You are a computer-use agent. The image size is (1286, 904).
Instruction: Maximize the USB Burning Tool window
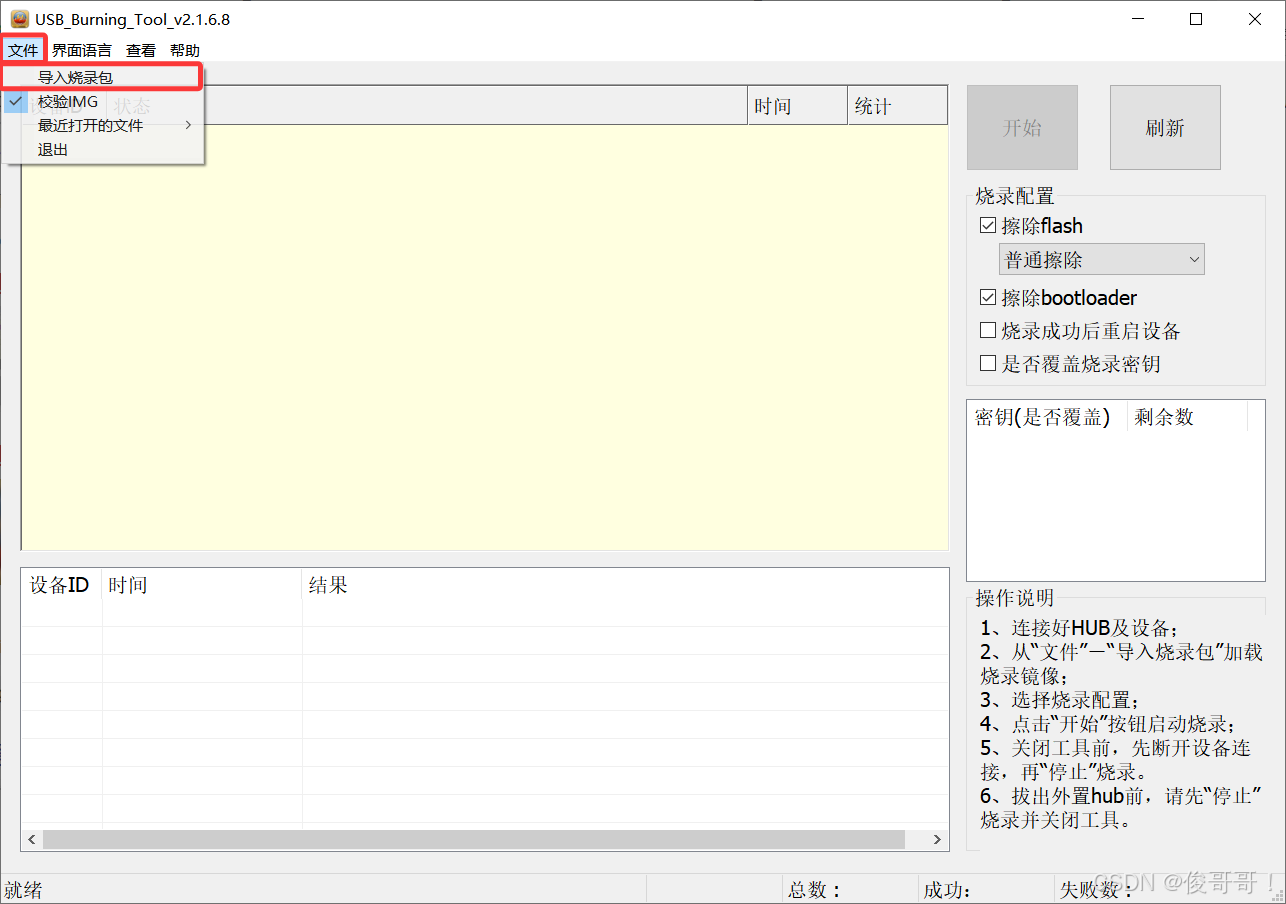pyautogui.click(x=1196, y=19)
